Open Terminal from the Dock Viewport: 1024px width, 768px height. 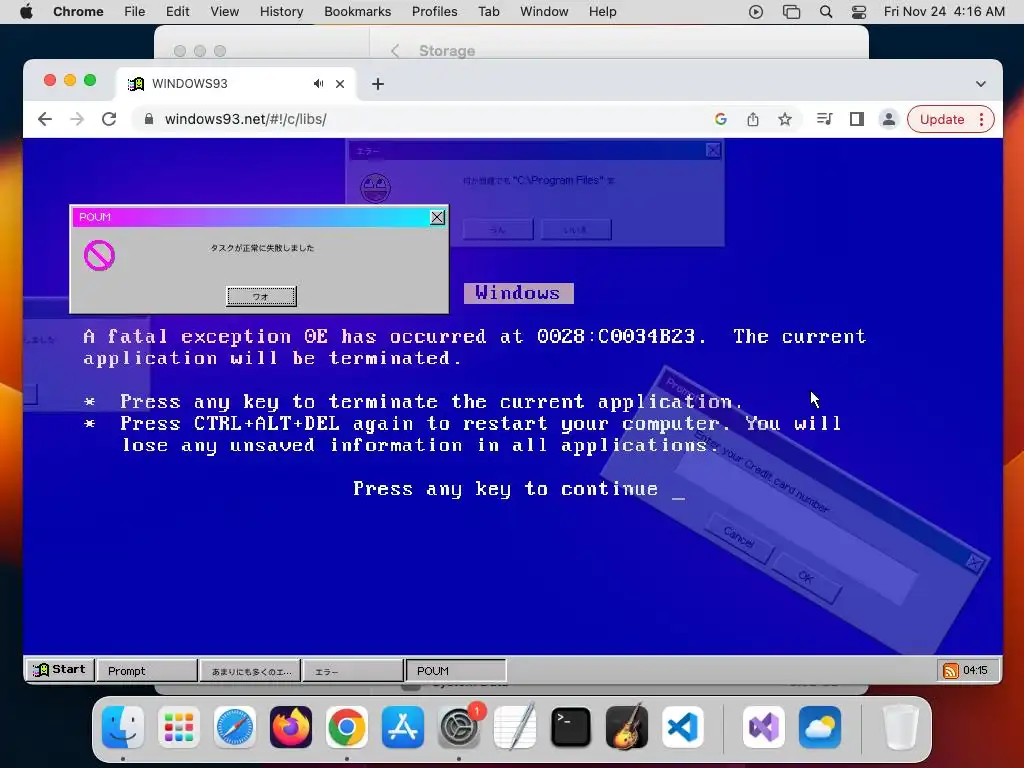pos(571,727)
